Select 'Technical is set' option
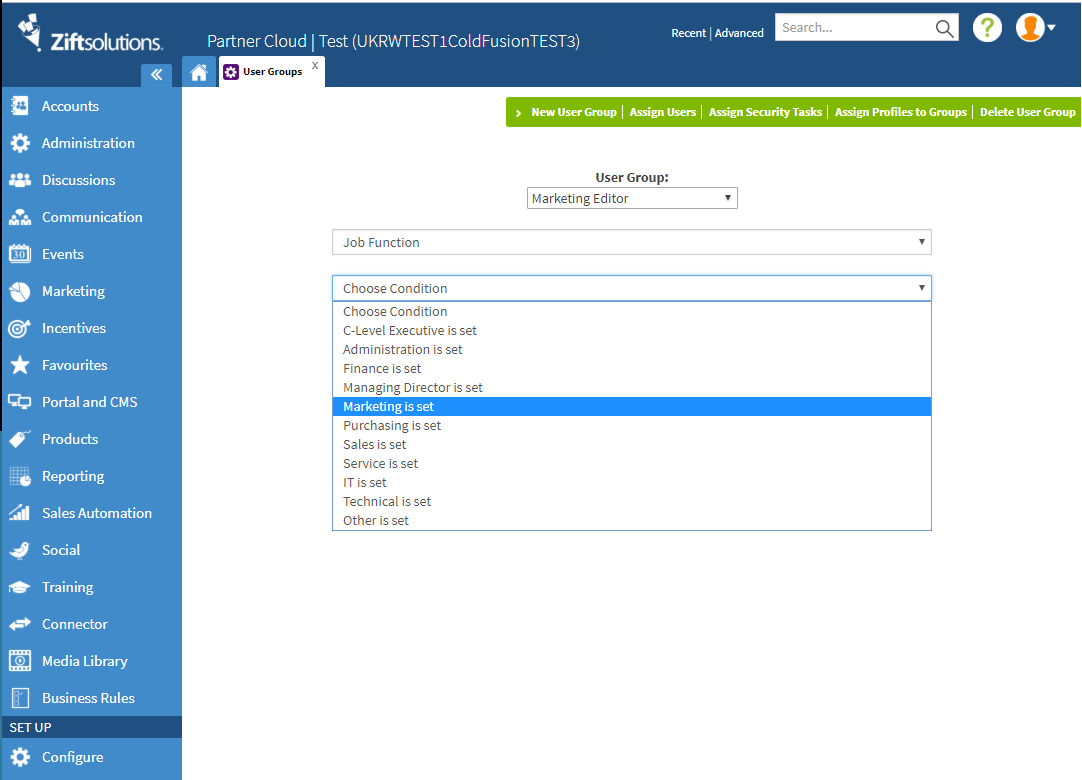Screen dimensions: 1082x780 point(632,501)
